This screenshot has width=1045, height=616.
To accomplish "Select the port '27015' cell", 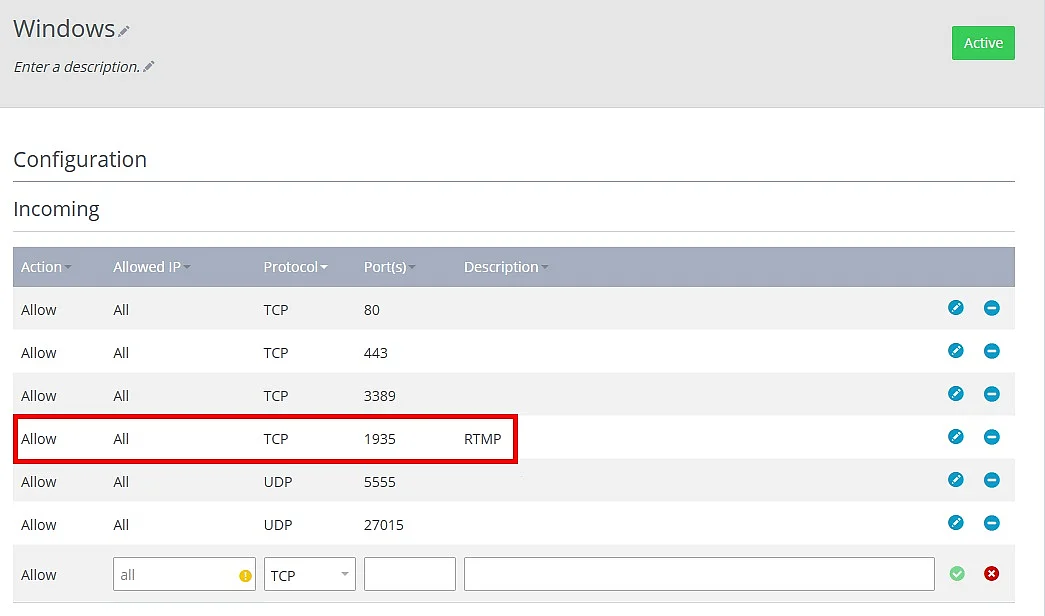I will (x=384, y=525).
